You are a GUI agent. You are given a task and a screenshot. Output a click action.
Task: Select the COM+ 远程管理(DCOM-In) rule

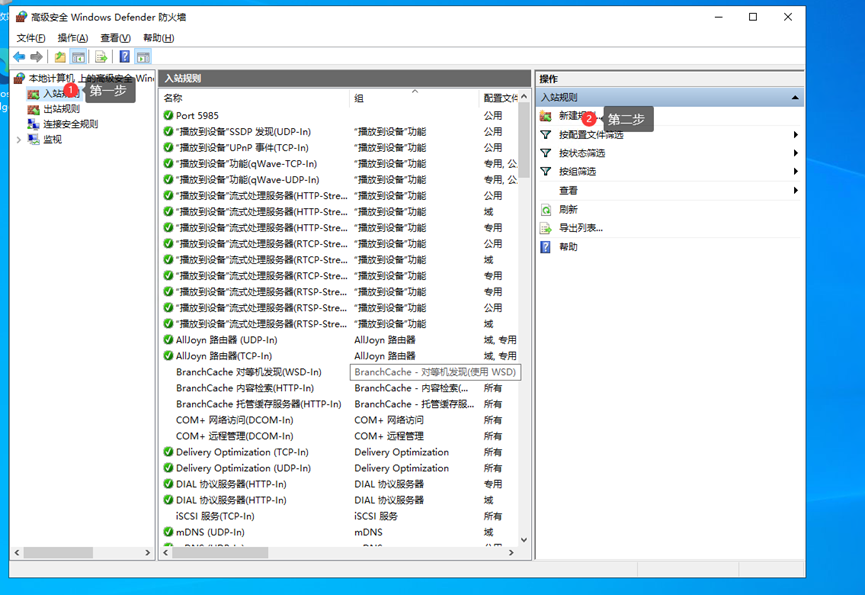click(234, 436)
